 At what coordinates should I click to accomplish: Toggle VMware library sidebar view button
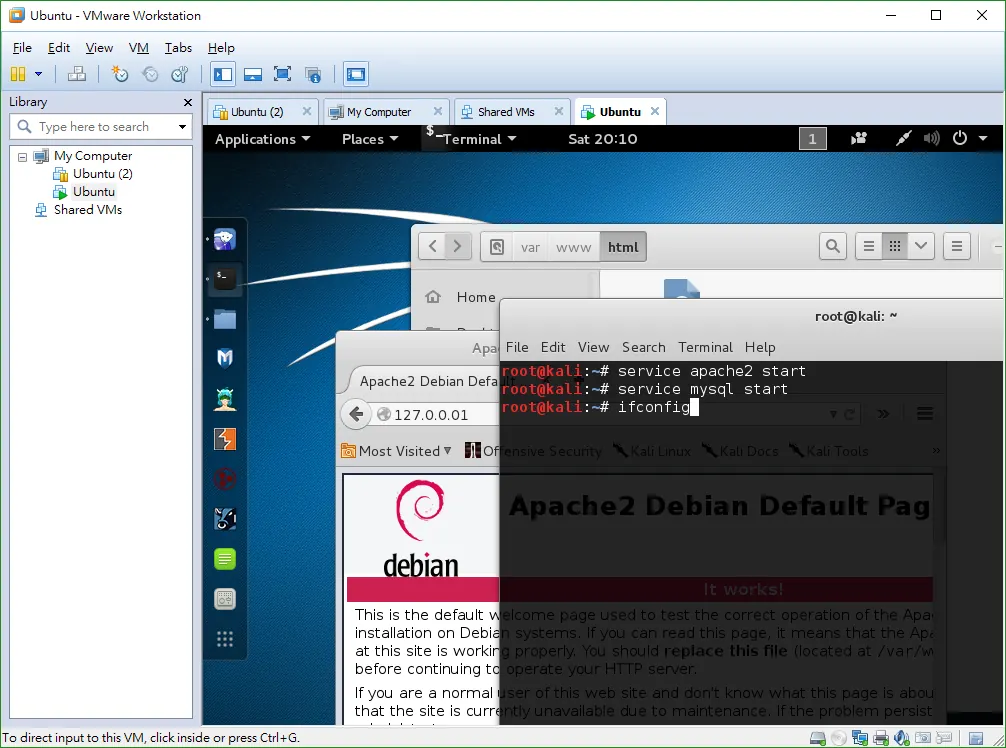pyautogui.click(x=223, y=74)
